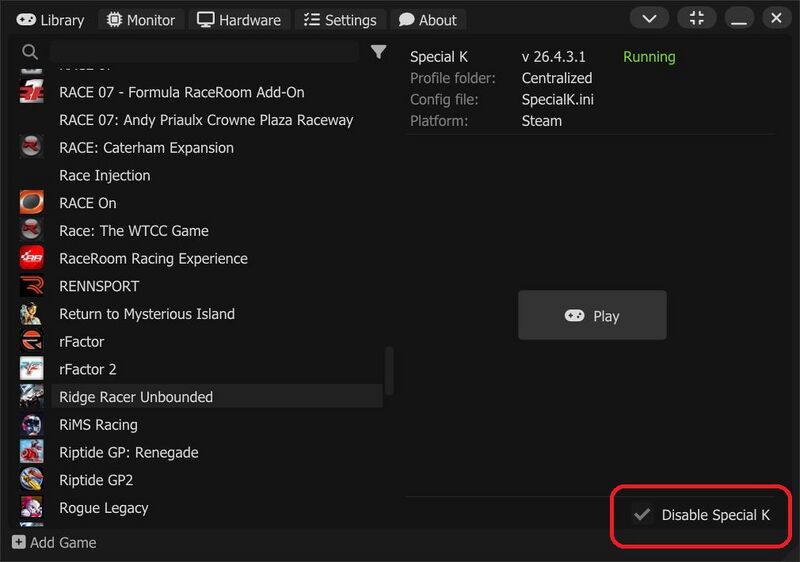Close the Special K window

pos(776,18)
